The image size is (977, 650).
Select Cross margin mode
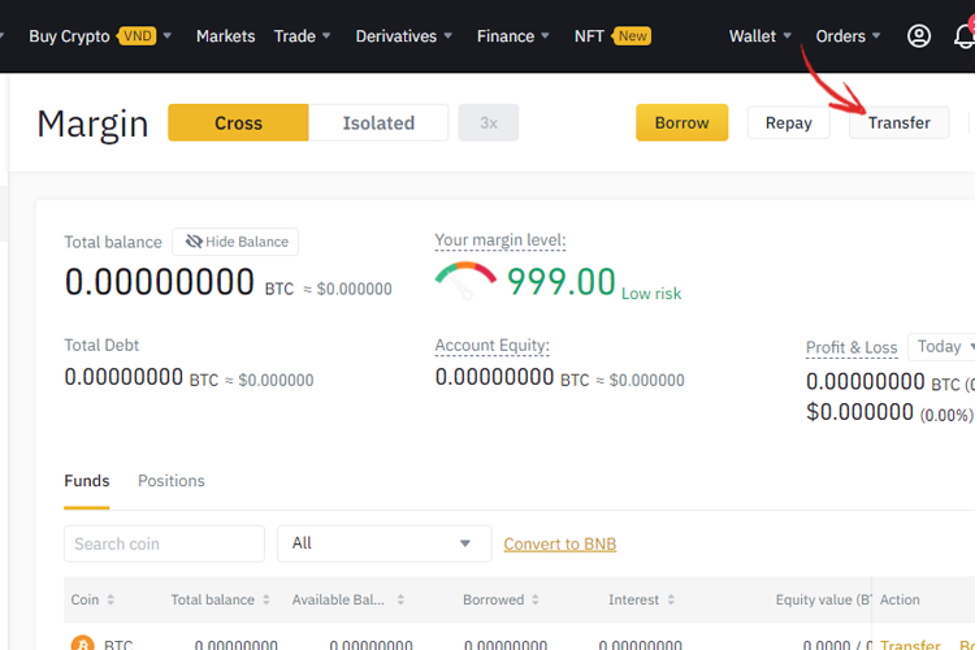pyautogui.click(x=238, y=123)
